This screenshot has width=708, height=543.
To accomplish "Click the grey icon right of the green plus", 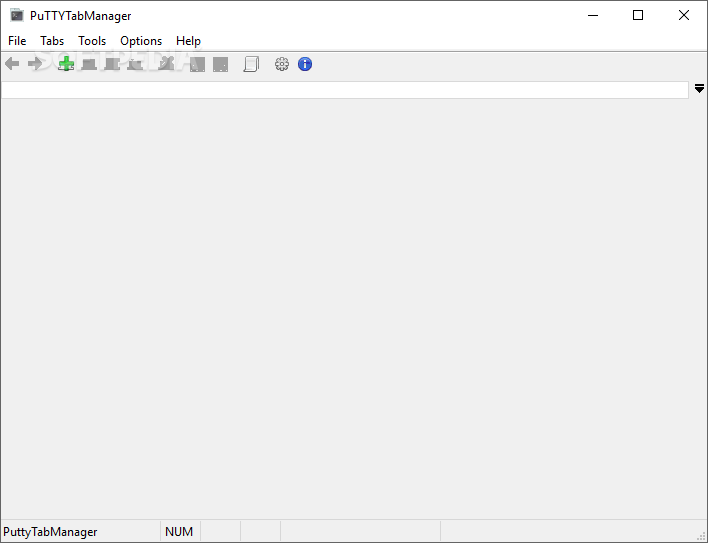I will 89,64.
